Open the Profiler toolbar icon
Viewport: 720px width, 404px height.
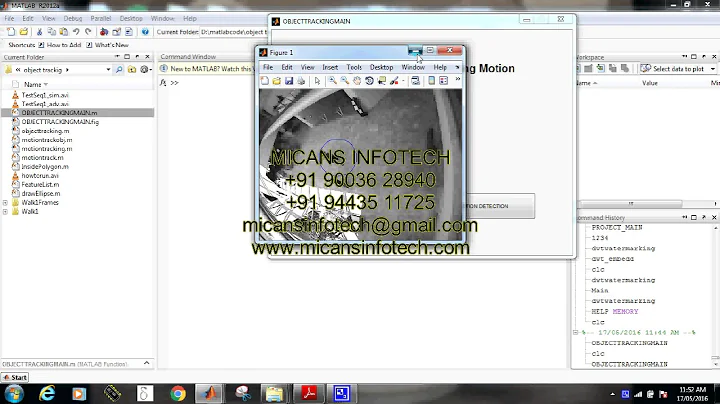pos(129,32)
